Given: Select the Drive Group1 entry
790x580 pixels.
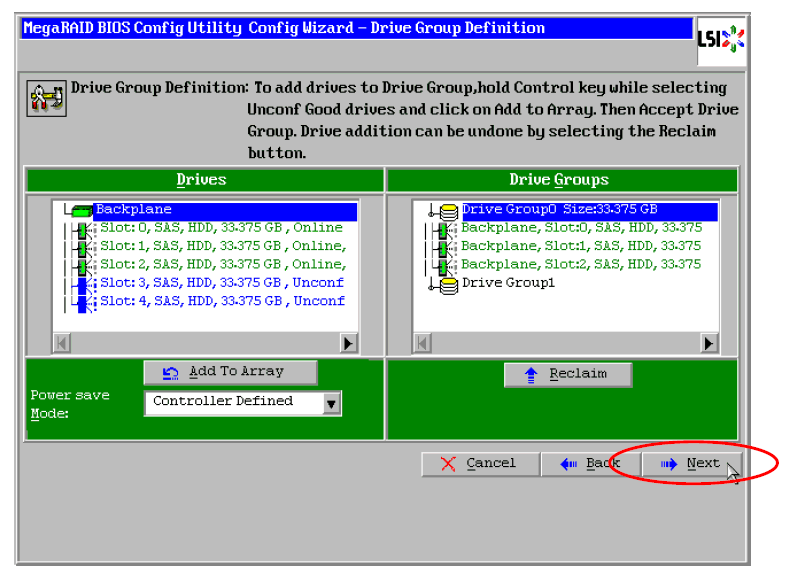Looking at the screenshot, I should (508, 283).
